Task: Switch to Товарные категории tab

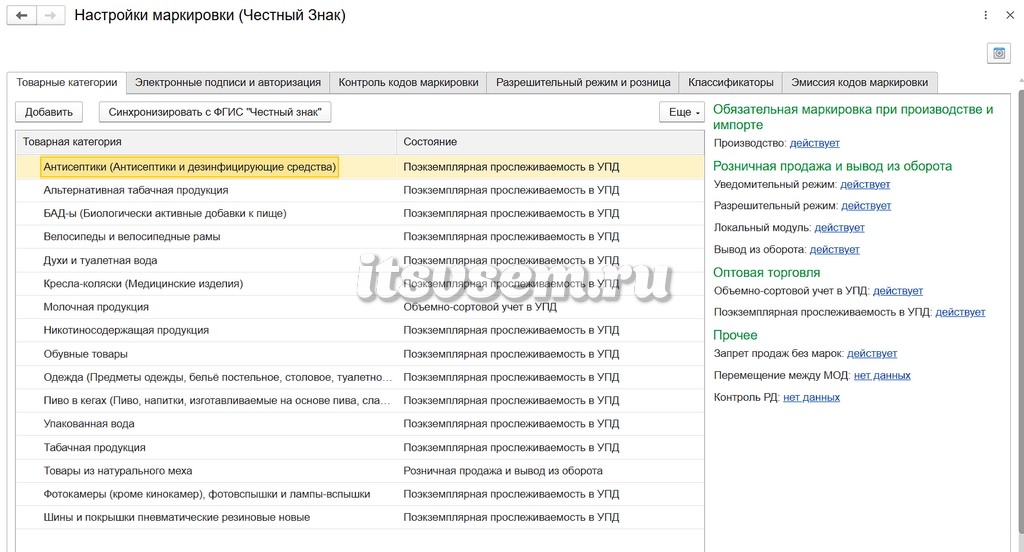Action: click(x=67, y=82)
